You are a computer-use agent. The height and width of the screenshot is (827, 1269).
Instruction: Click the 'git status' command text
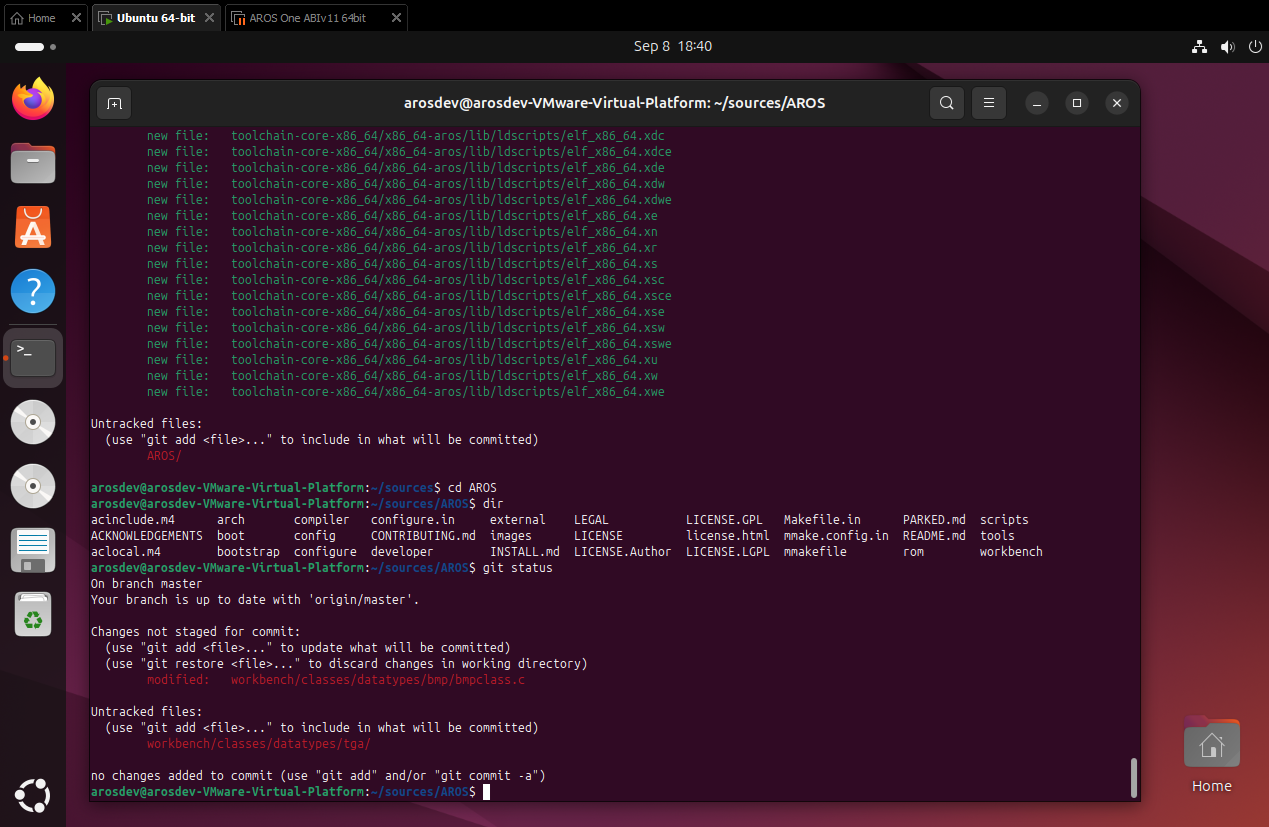517,568
